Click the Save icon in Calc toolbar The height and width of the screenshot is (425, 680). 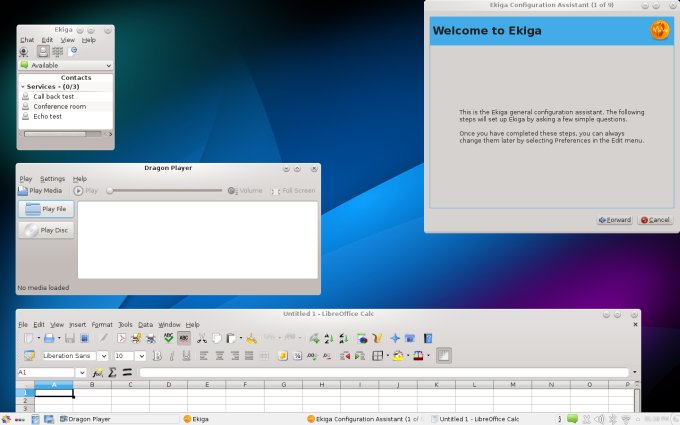(x=70, y=339)
